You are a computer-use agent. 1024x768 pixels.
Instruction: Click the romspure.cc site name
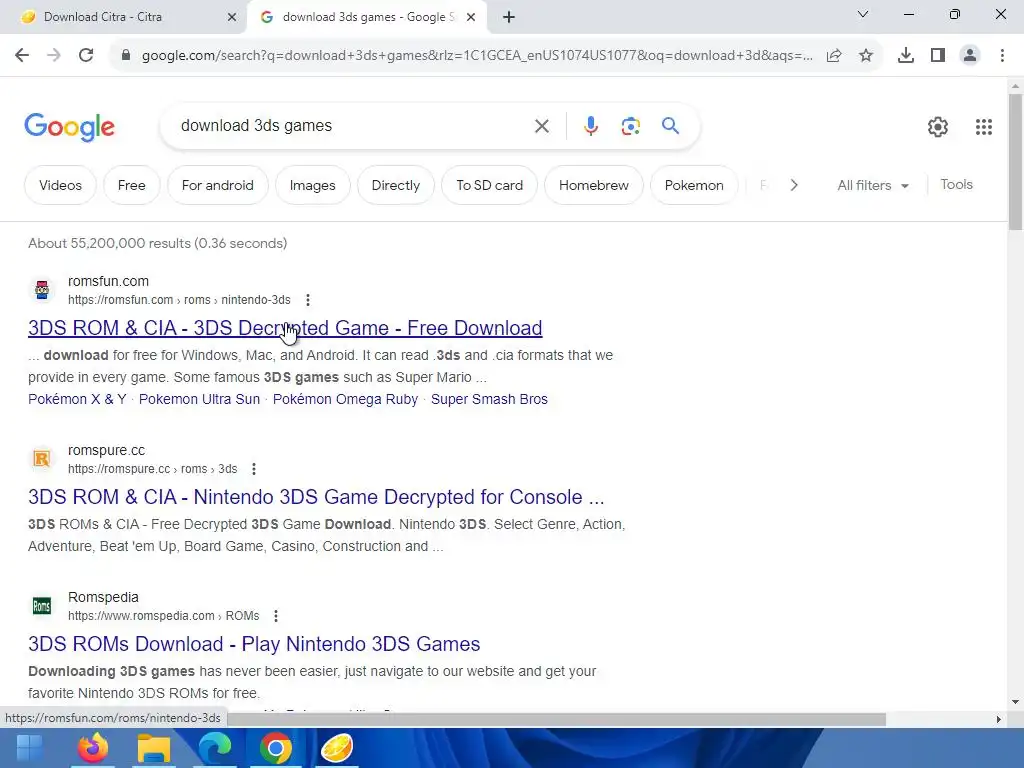click(x=106, y=451)
